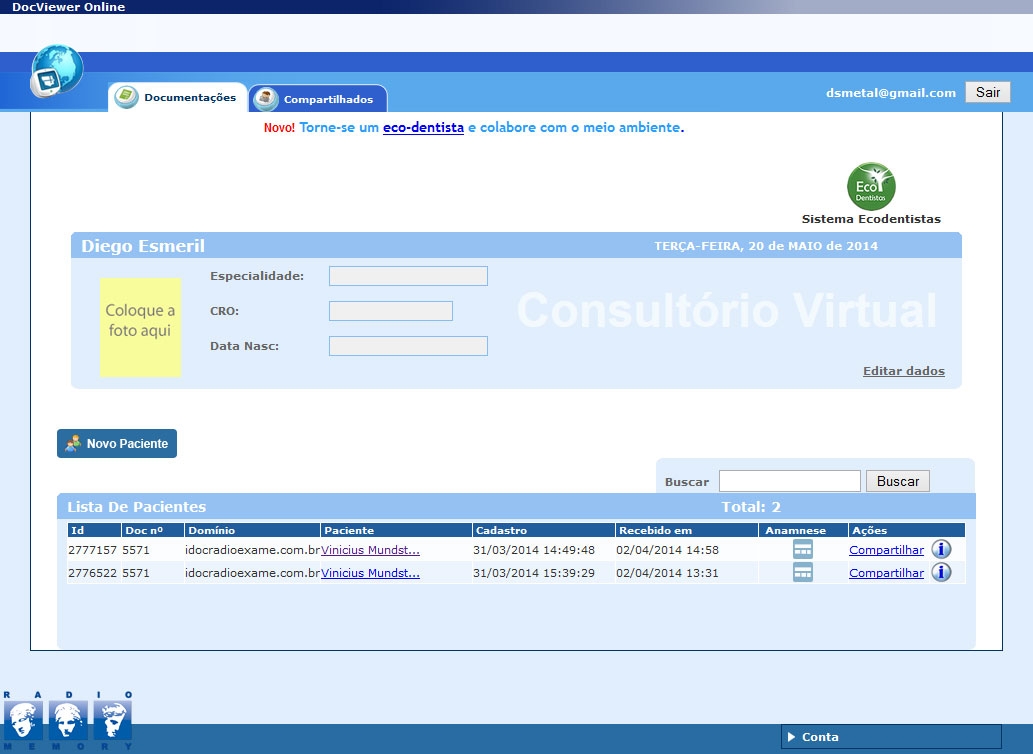Click Compartilhar link for patient 2777157
1033x754 pixels.
(x=886, y=549)
